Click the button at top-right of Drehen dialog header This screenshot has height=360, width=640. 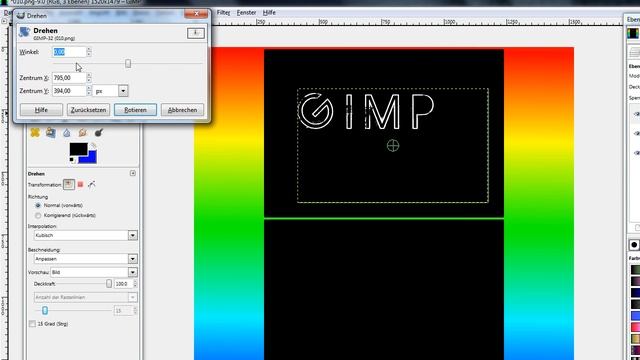196,33
